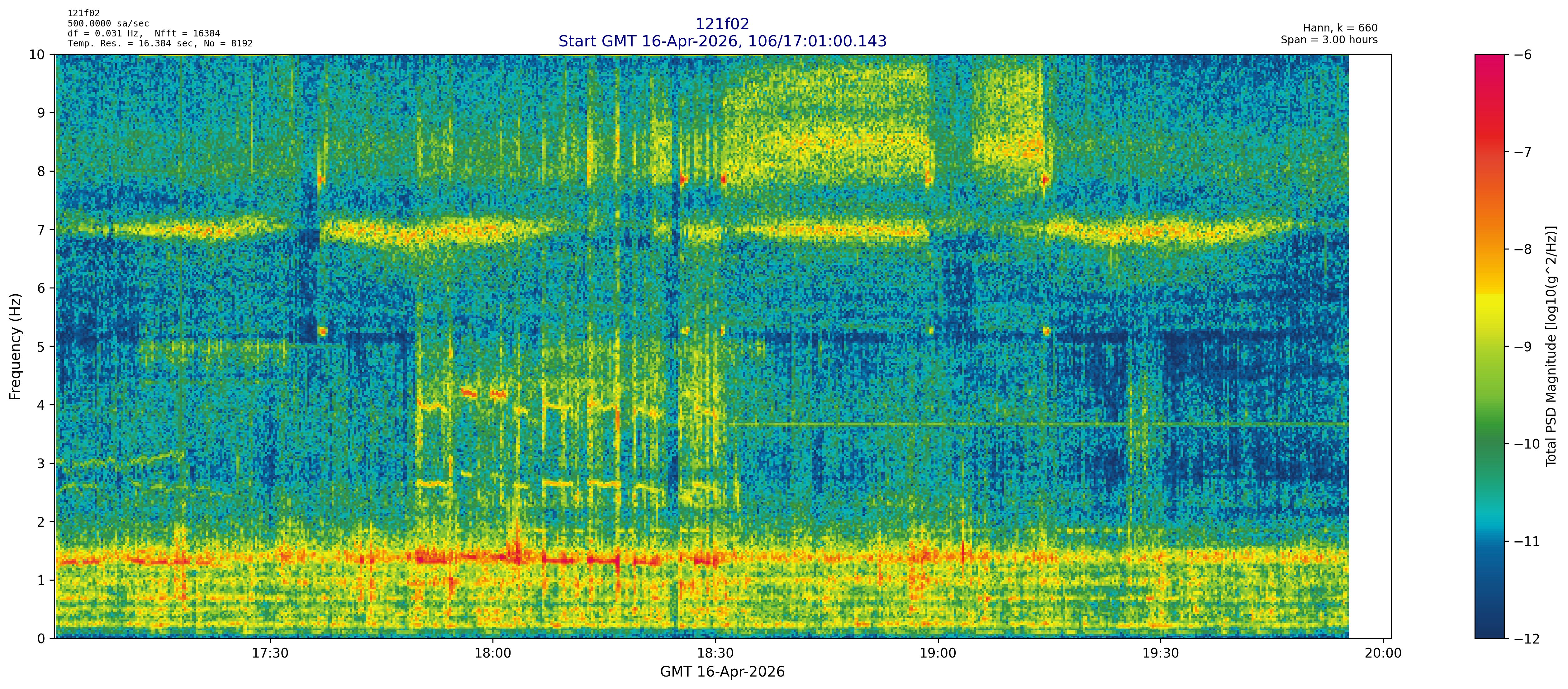
Task: Click the plot title 121f02
Action: 722,24
